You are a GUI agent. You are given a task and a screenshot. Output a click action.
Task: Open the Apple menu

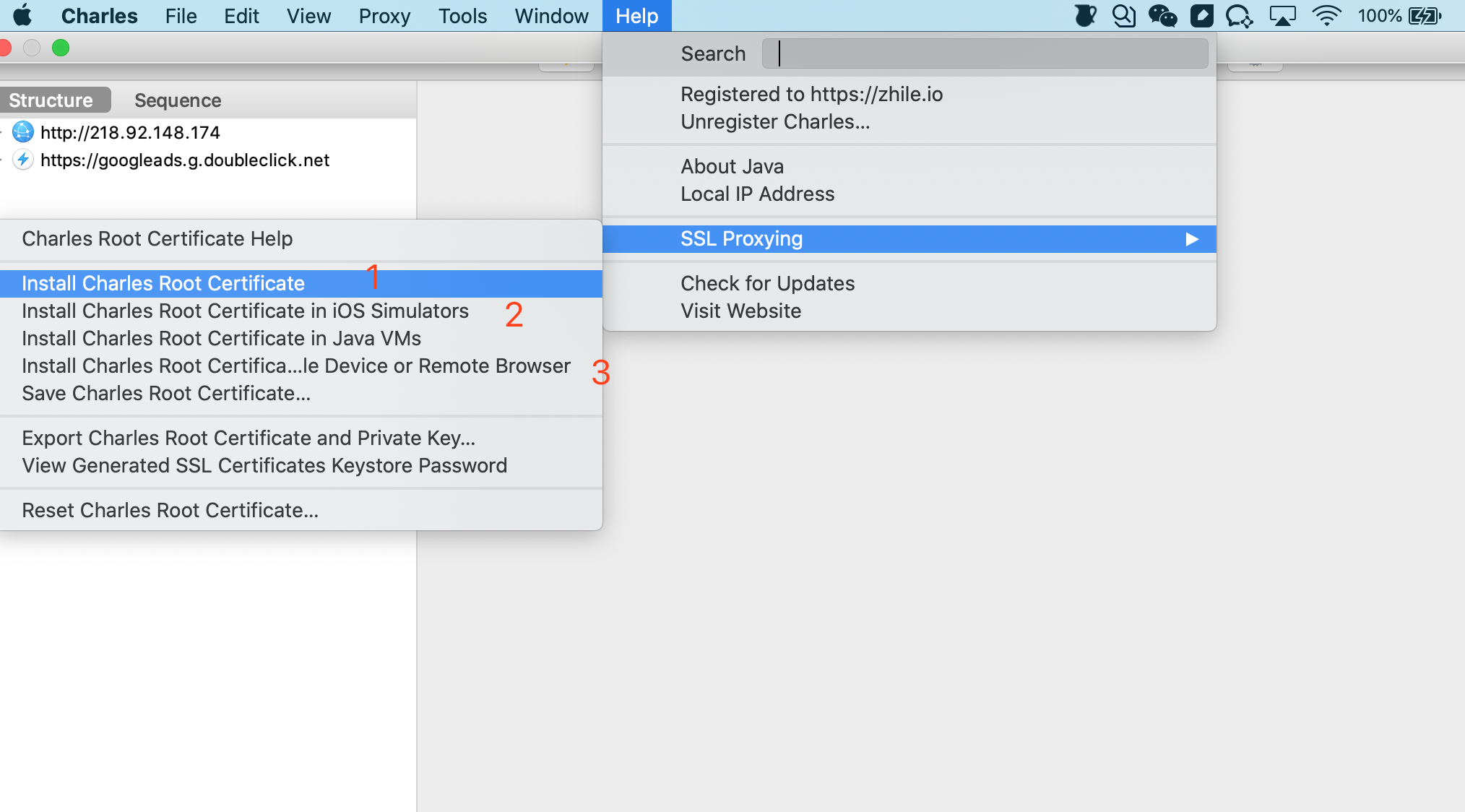click(x=22, y=15)
